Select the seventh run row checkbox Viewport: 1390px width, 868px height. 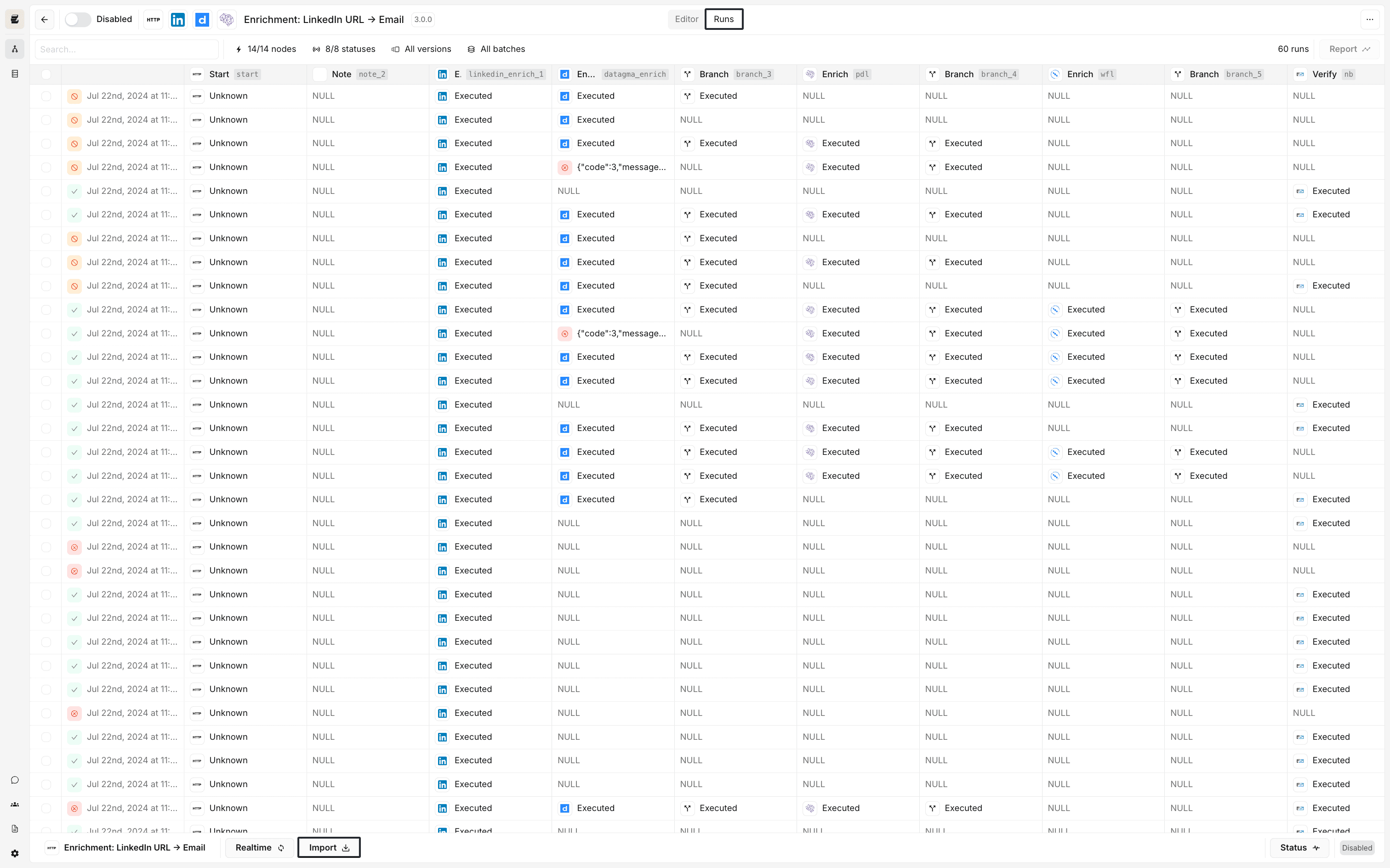[46, 238]
